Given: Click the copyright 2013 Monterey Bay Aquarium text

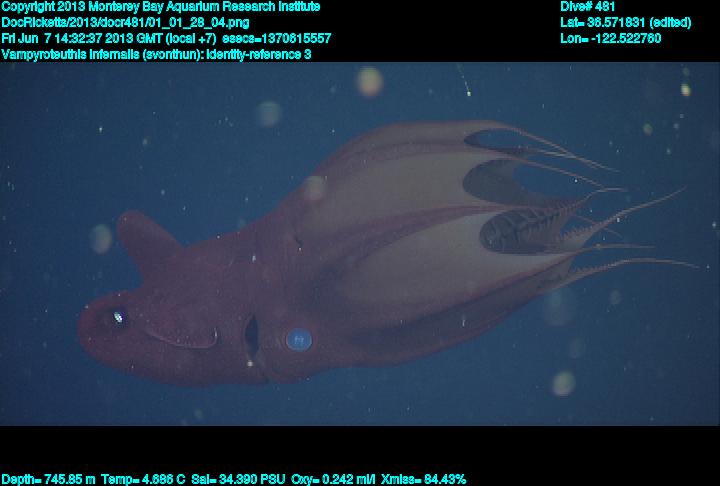Looking at the screenshot, I should 161,7.
